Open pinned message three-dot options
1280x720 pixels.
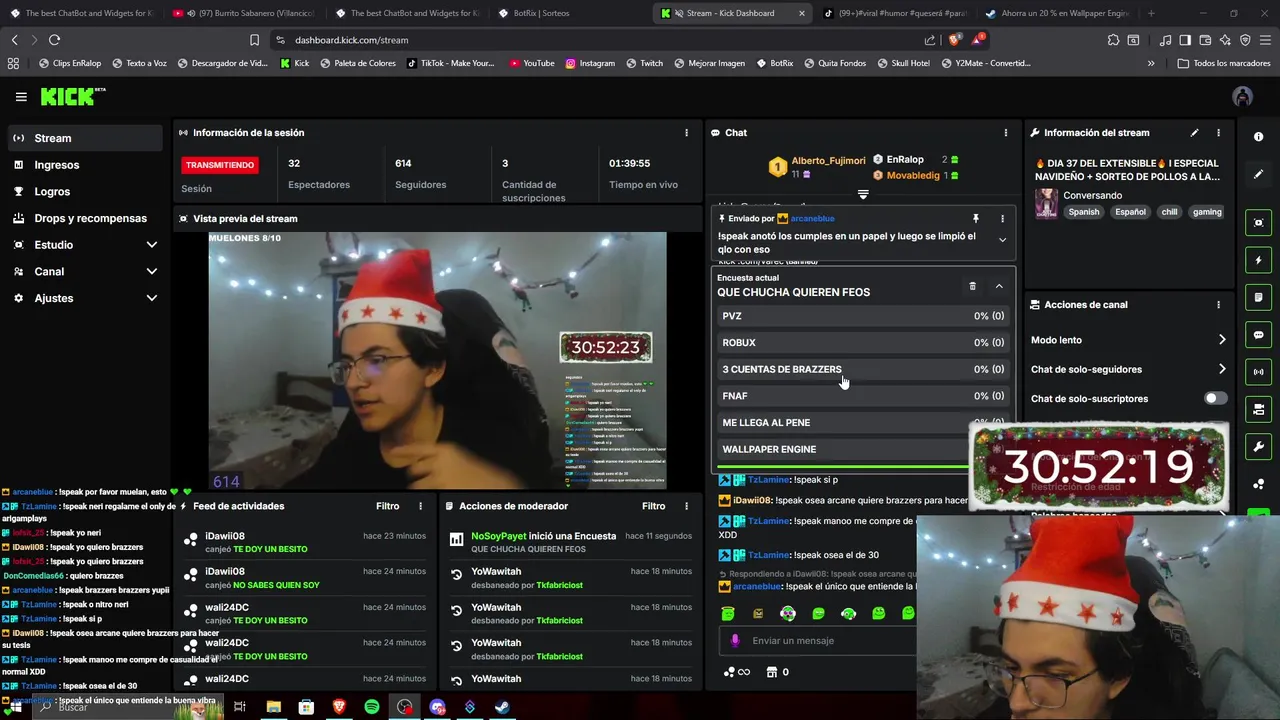[1002, 218]
